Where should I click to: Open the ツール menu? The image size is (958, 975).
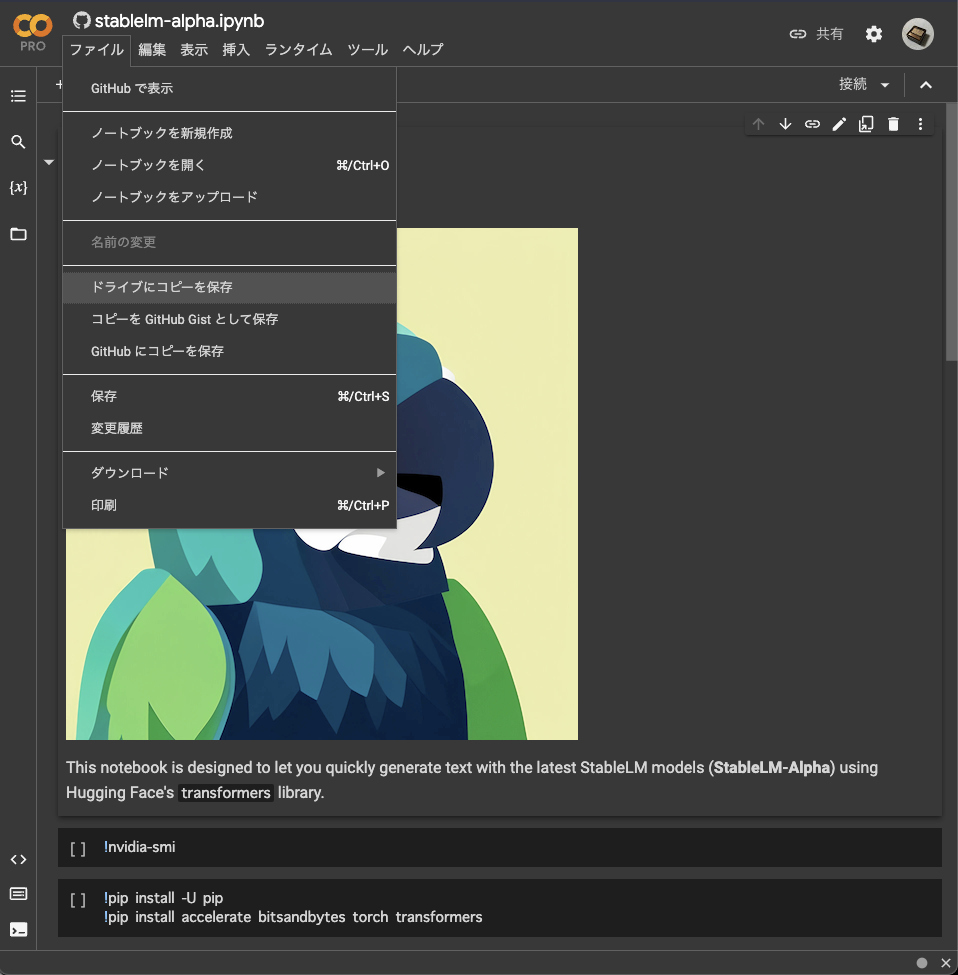pyautogui.click(x=367, y=50)
